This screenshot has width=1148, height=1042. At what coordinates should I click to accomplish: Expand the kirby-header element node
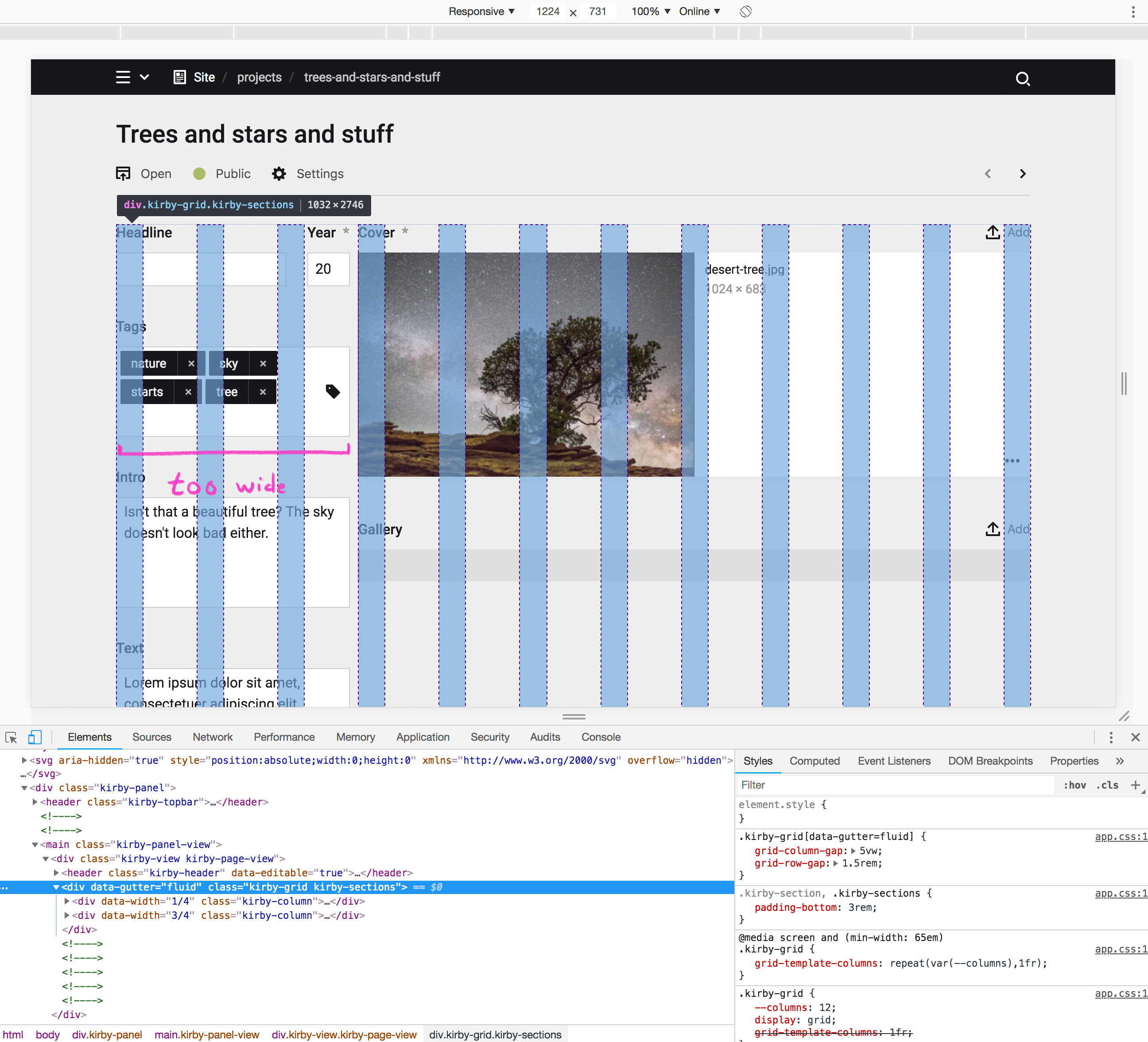[56, 873]
